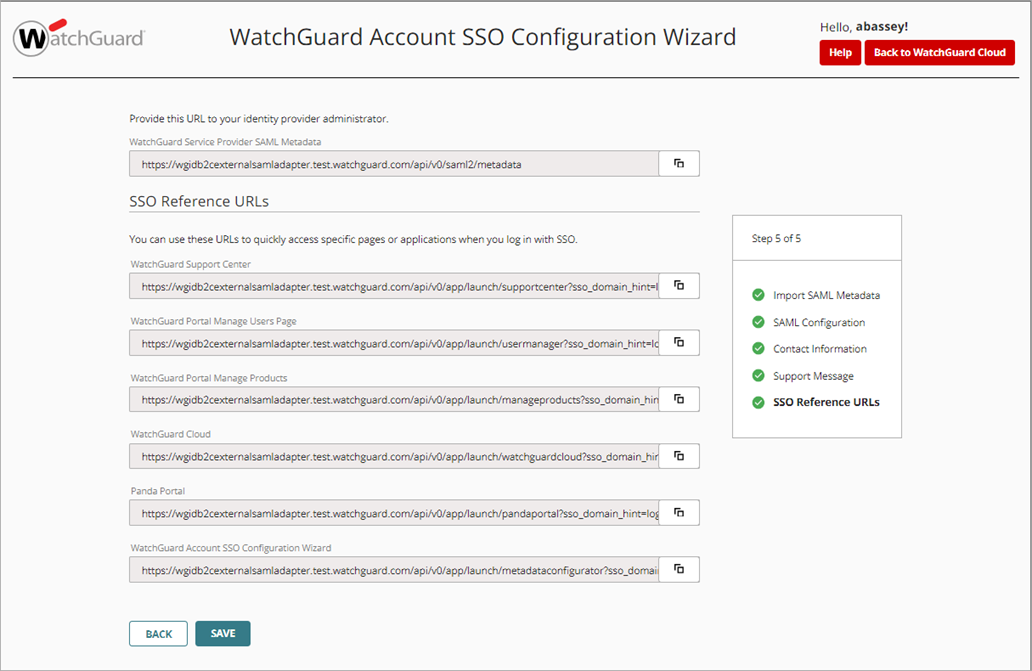Copy the WatchGuard Service Provider SAML Metadata URL
Image resolution: width=1032 pixels, height=671 pixels.
tap(678, 163)
